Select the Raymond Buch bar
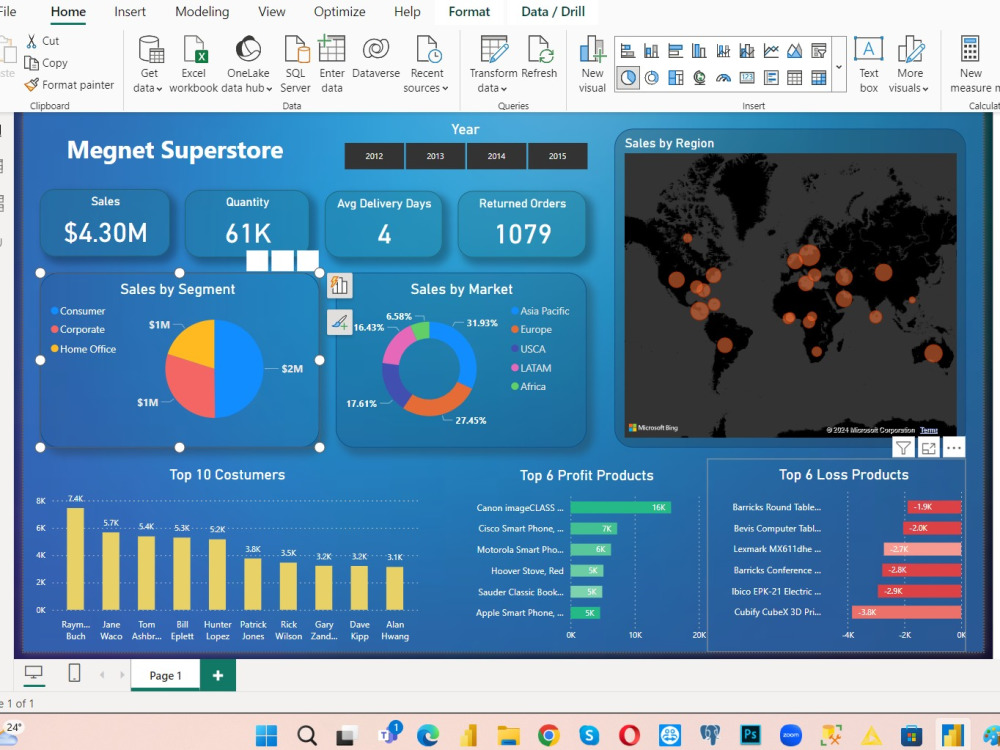This screenshot has width=1000, height=750. [75, 559]
